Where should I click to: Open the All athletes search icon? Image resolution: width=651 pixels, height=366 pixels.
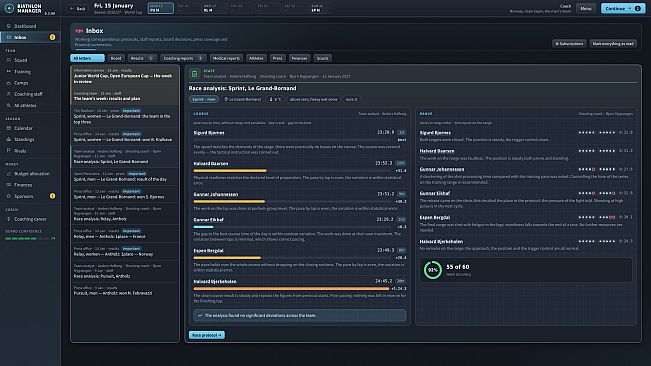(9, 105)
